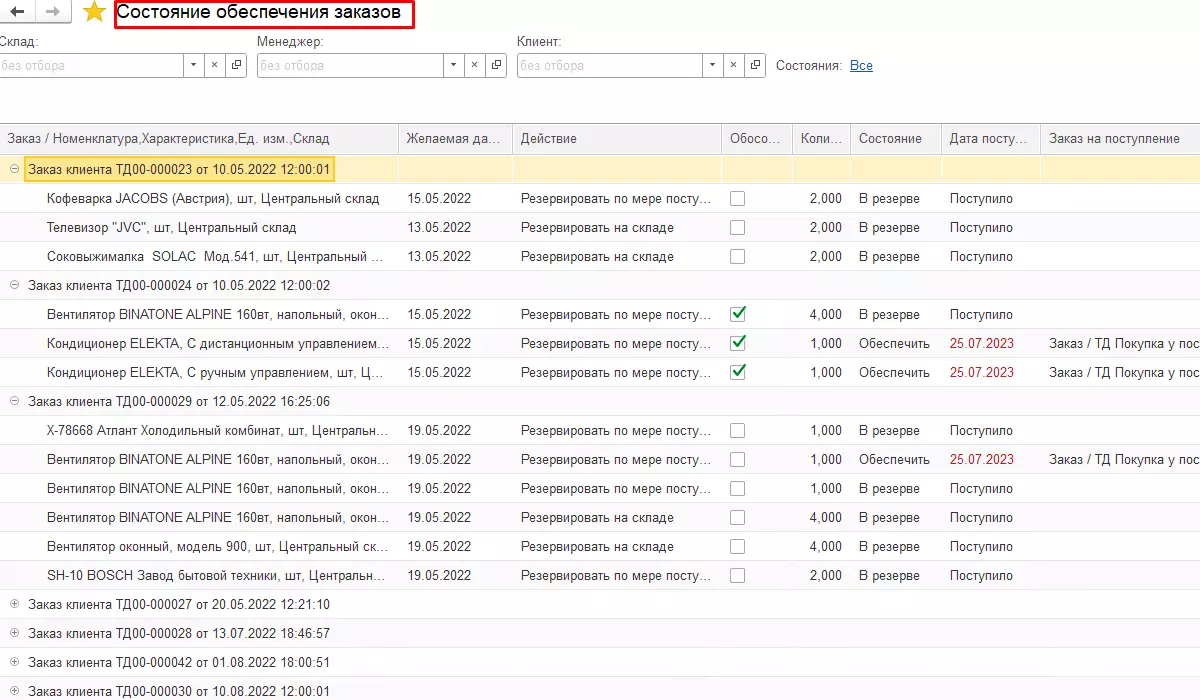Uncheck the Кондиционер ELEKTA дистанционным управлением checkbox

pyautogui.click(x=738, y=343)
